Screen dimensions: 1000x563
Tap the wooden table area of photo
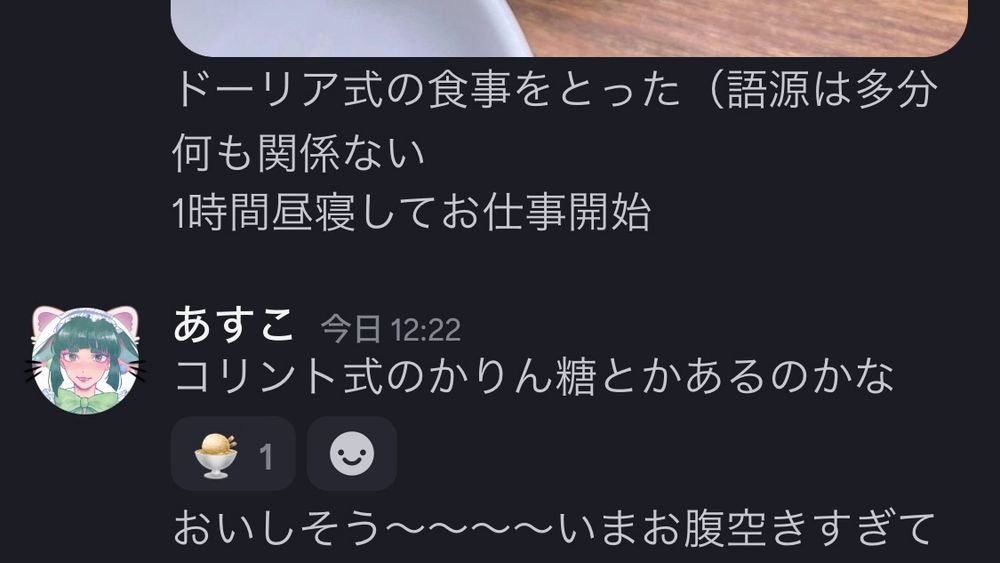coord(746,26)
